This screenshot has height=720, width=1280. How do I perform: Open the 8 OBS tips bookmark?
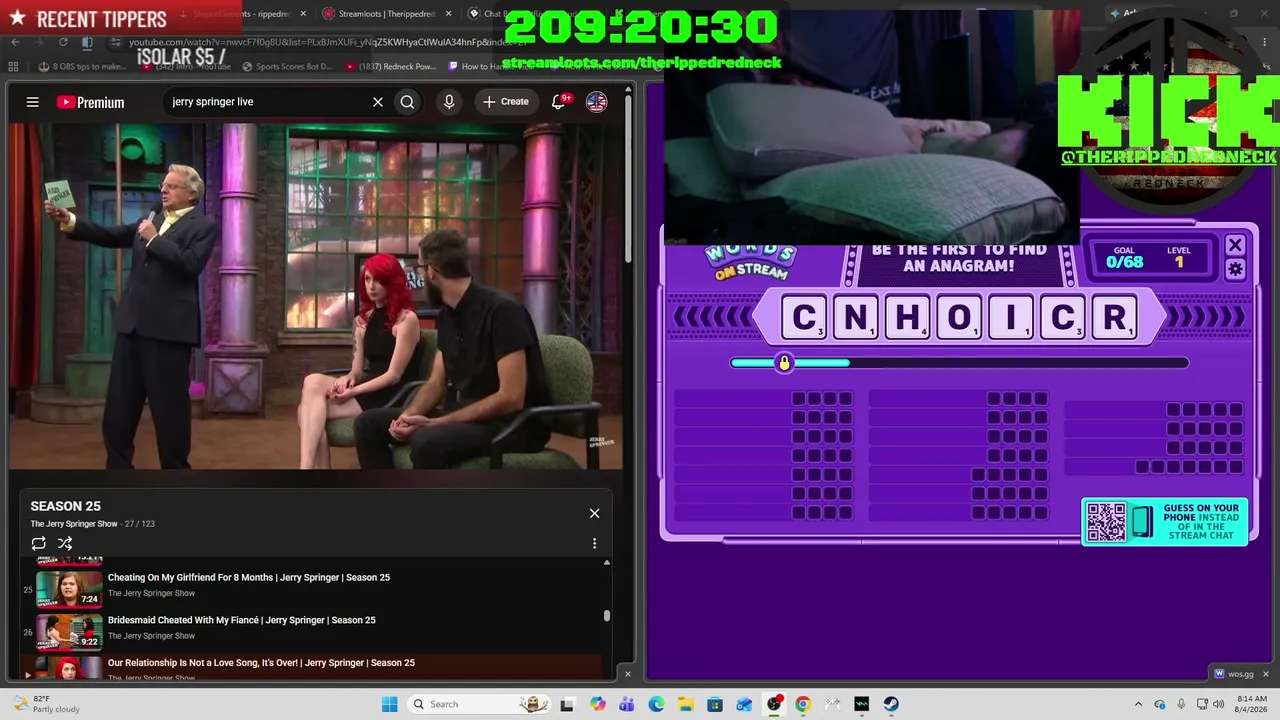82,67
